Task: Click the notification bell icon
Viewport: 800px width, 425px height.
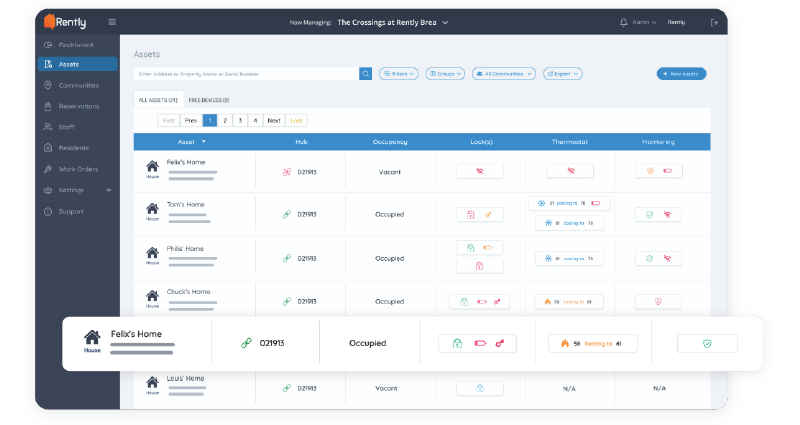Action: (624, 22)
